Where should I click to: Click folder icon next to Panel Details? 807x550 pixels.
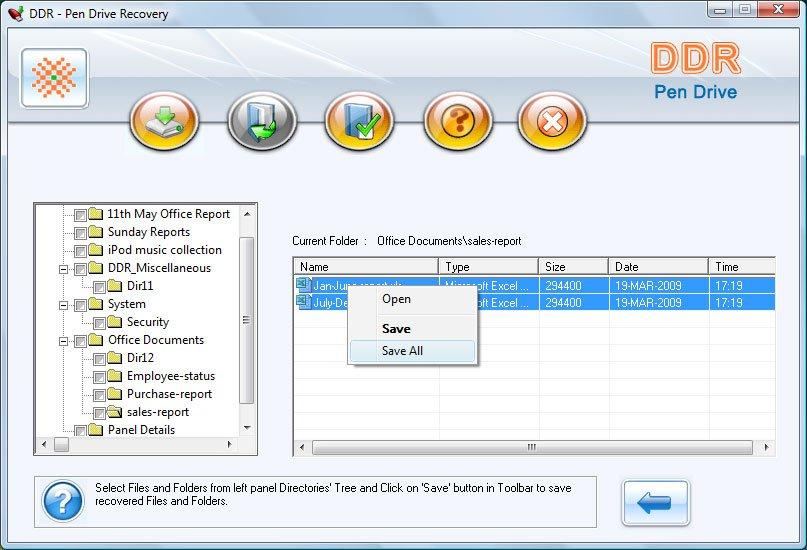[95, 430]
